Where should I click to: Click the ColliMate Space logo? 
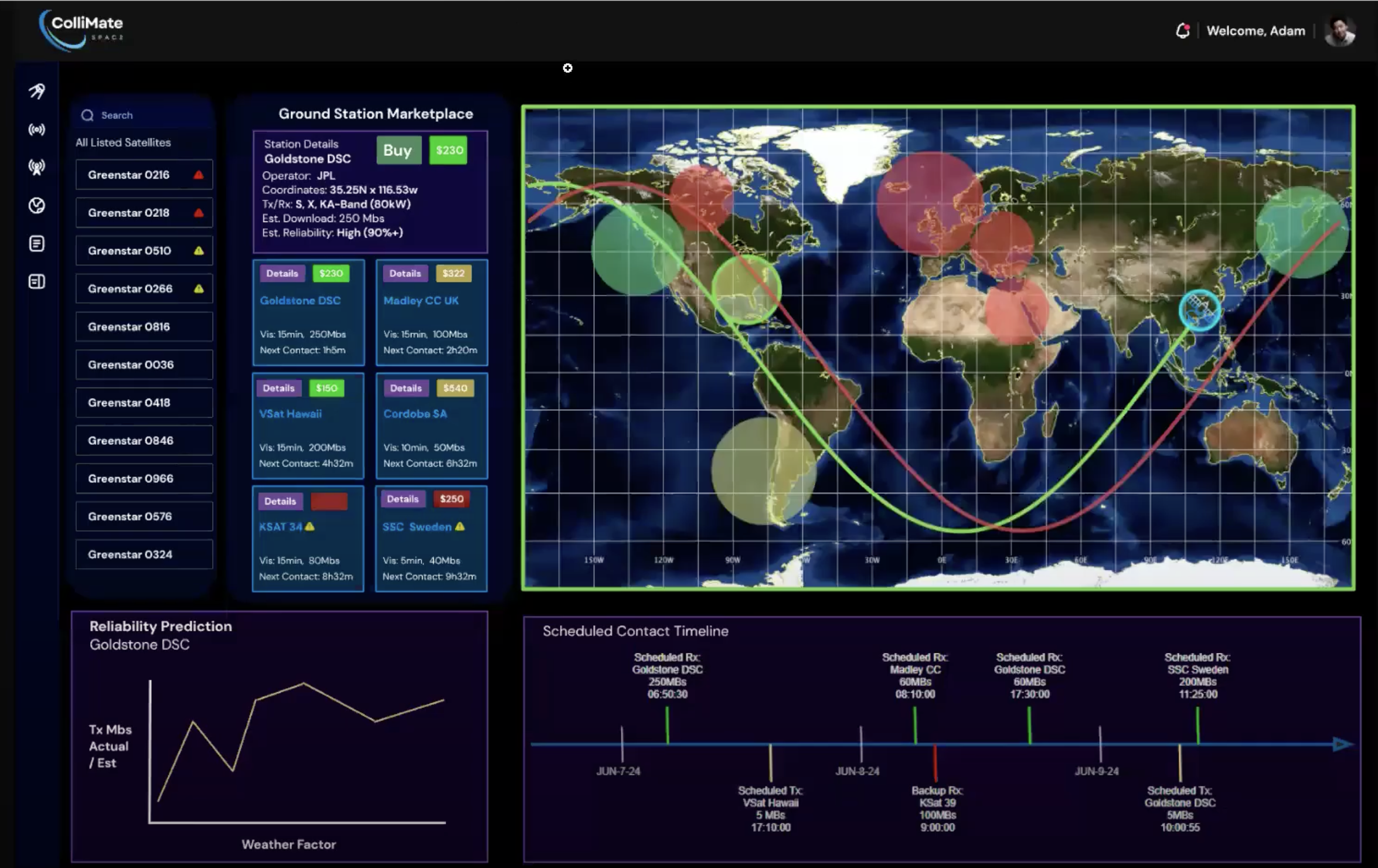81,29
